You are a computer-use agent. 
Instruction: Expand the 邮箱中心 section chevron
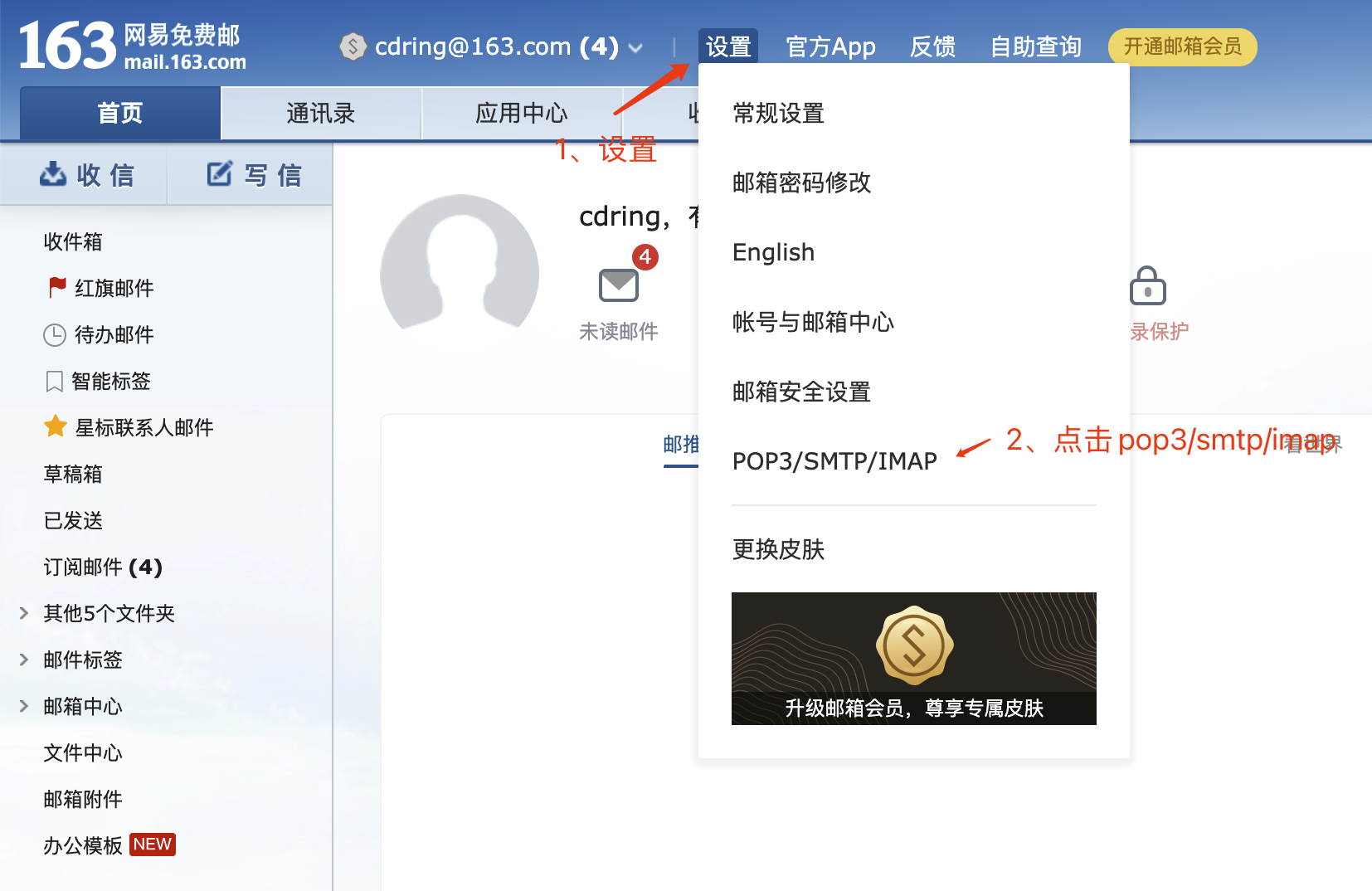click(x=24, y=706)
